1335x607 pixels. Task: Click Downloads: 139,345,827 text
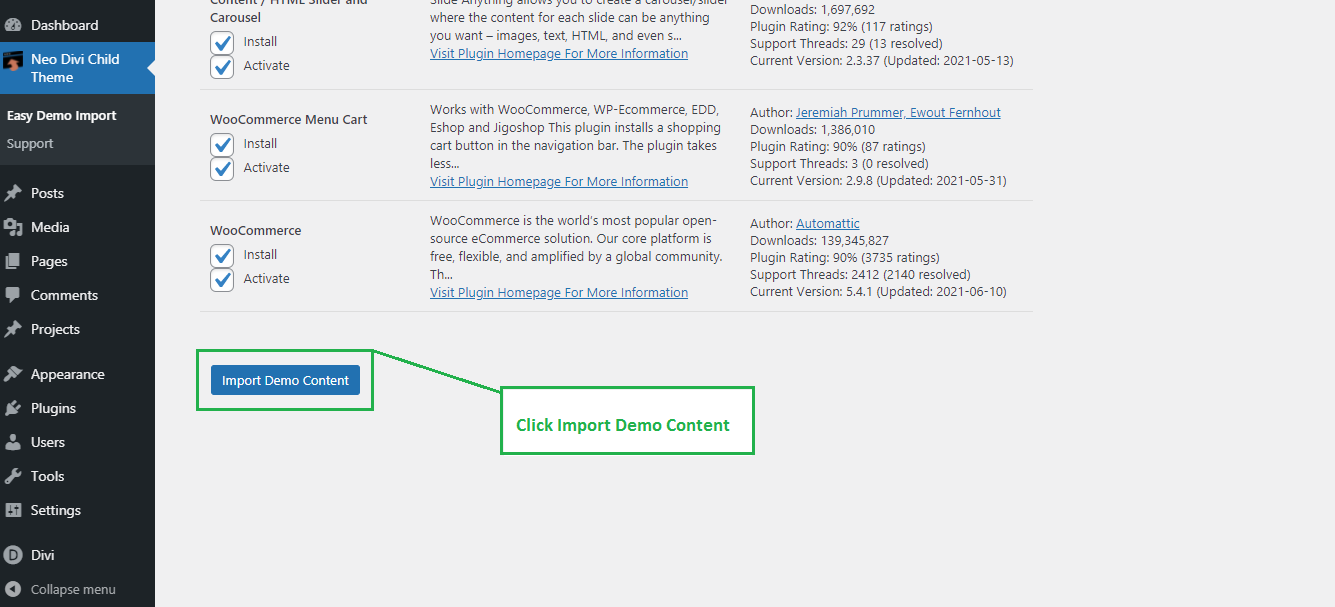[820, 241]
